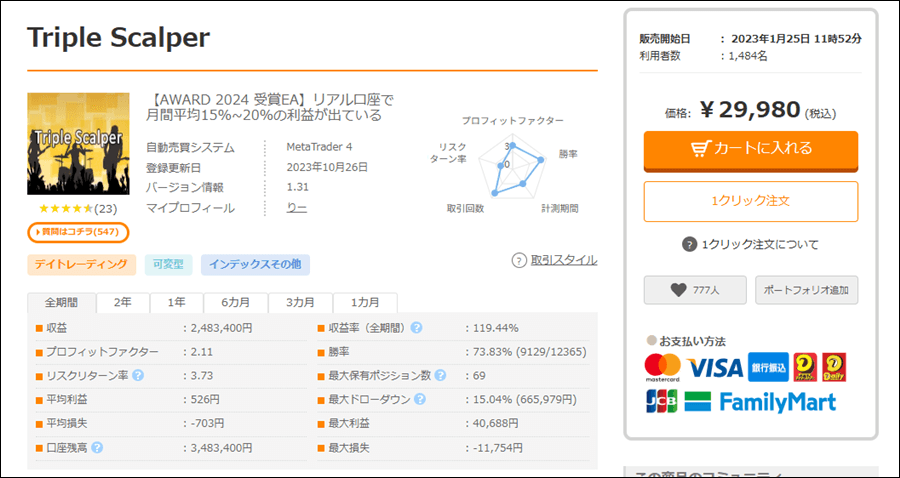The width and height of the screenshot is (900, 478).
Task: Click the FamilyMart payment logo
Action: 760,402
